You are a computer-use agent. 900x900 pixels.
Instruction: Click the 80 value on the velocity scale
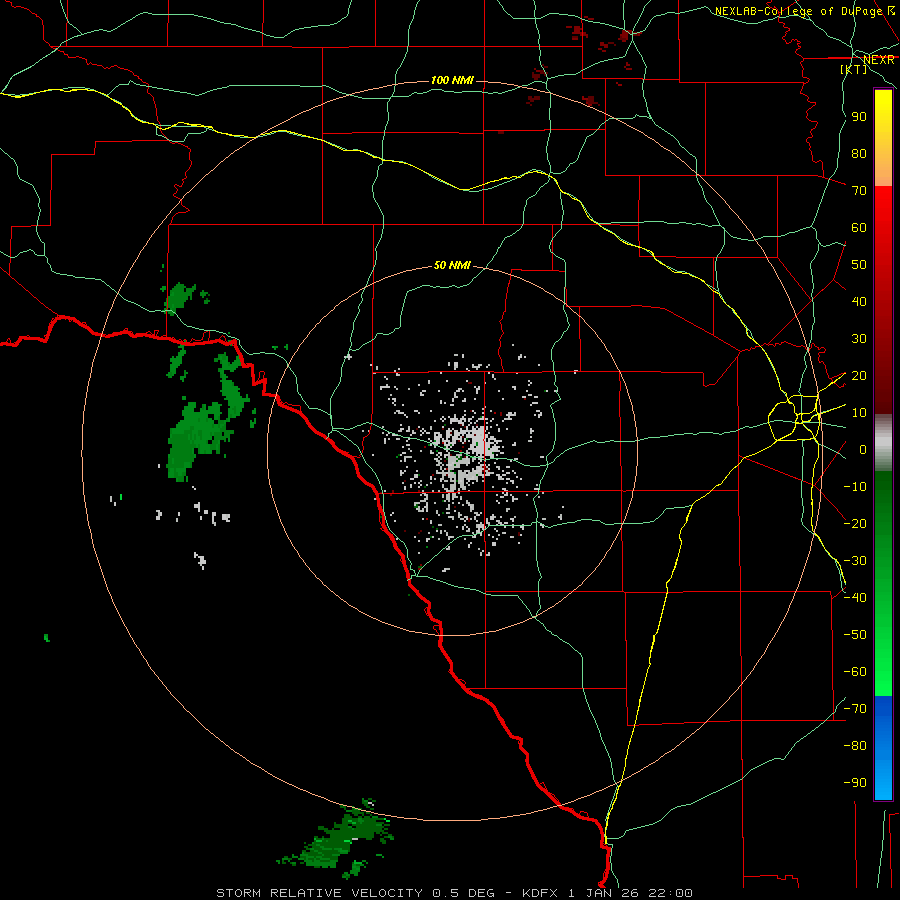click(x=859, y=153)
